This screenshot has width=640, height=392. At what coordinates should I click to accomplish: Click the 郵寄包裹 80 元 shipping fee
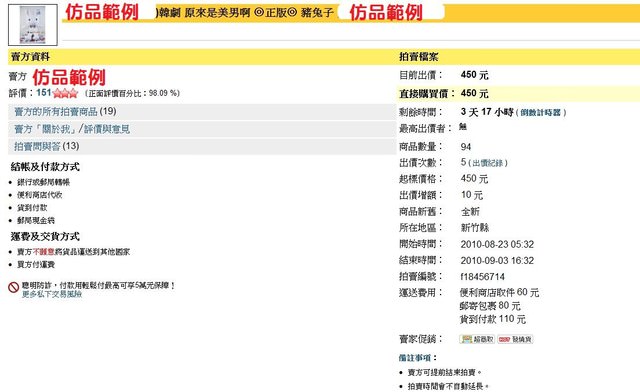pyautogui.click(x=490, y=306)
